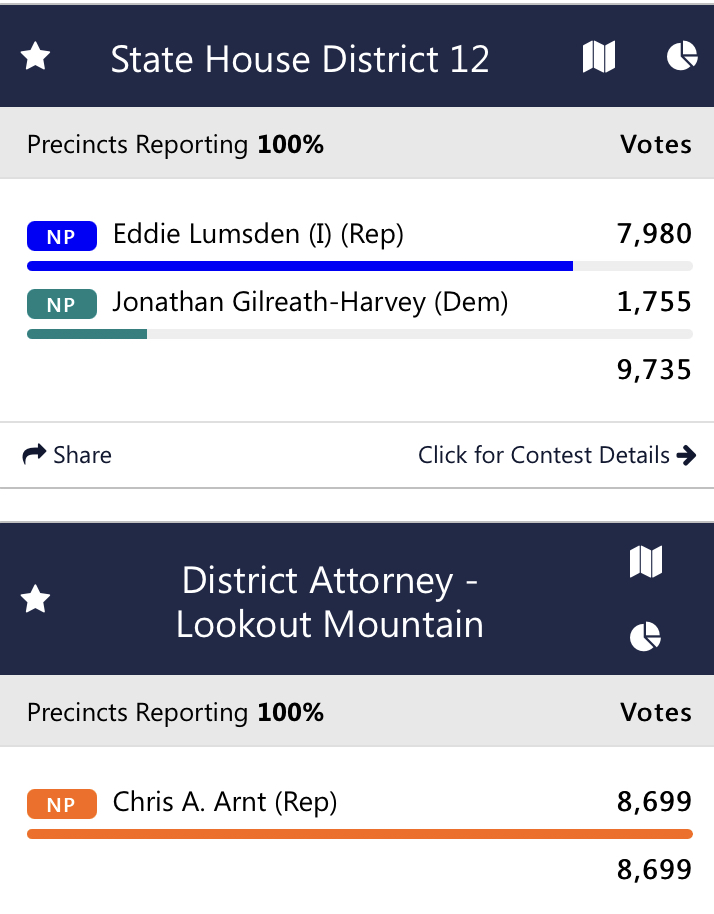Screen dimensions: 714x914
Task: Star the District Attorney Lookout Mountain contest
Action: click(36, 599)
